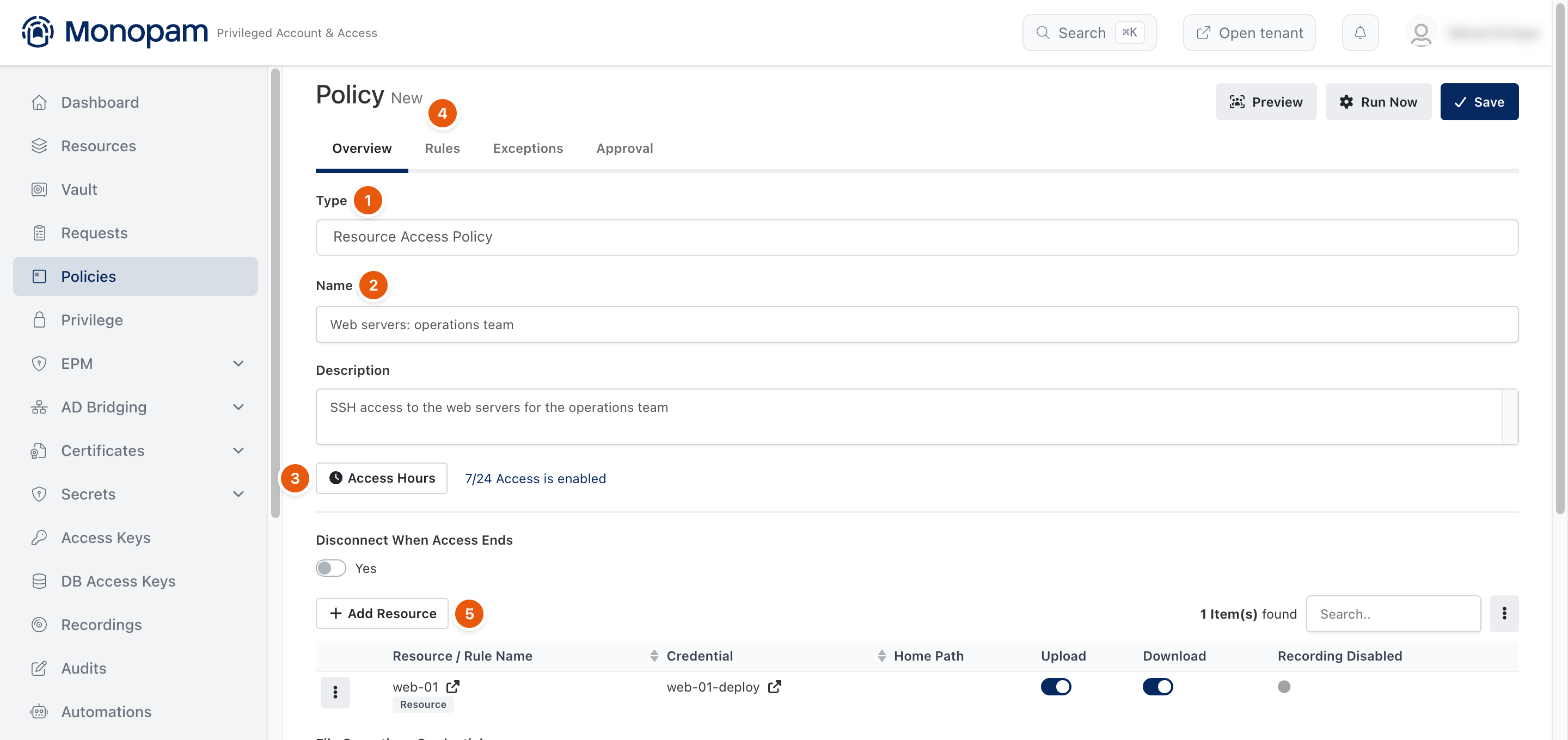Expand the EPM sidebar section
1568x740 pixels.
pos(238,364)
